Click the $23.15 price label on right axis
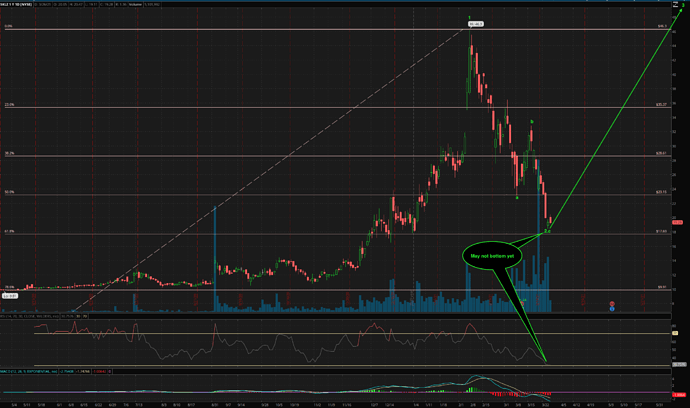The height and width of the screenshot is (408, 690). pyautogui.click(x=661, y=192)
